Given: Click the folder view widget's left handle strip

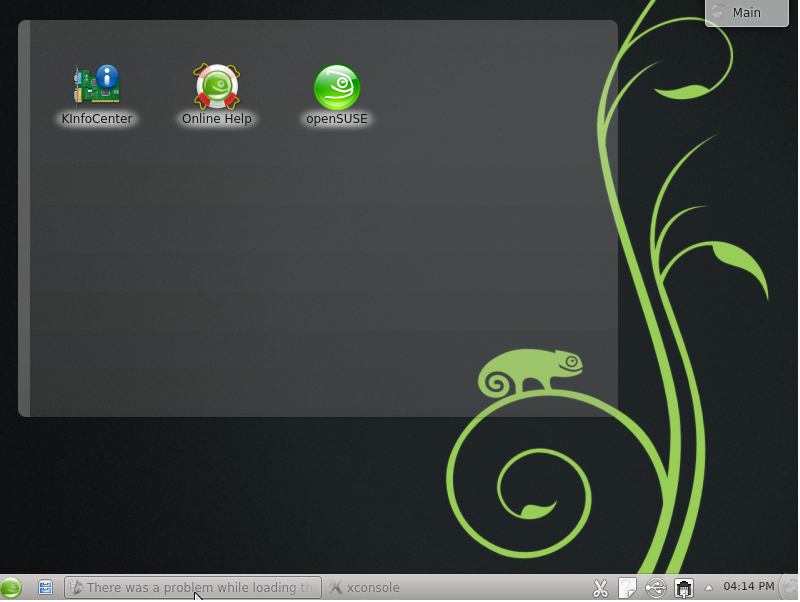Looking at the screenshot, I should [x=24, y=218].
